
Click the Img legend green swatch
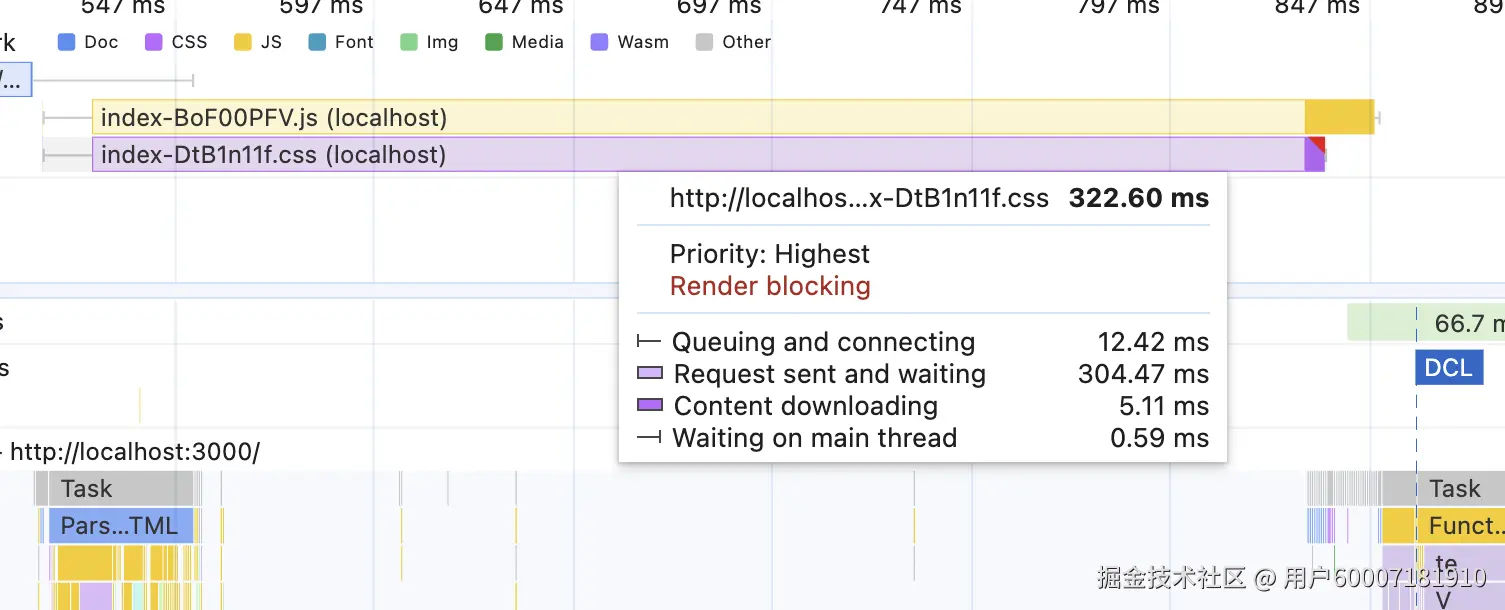pos(408,42)
